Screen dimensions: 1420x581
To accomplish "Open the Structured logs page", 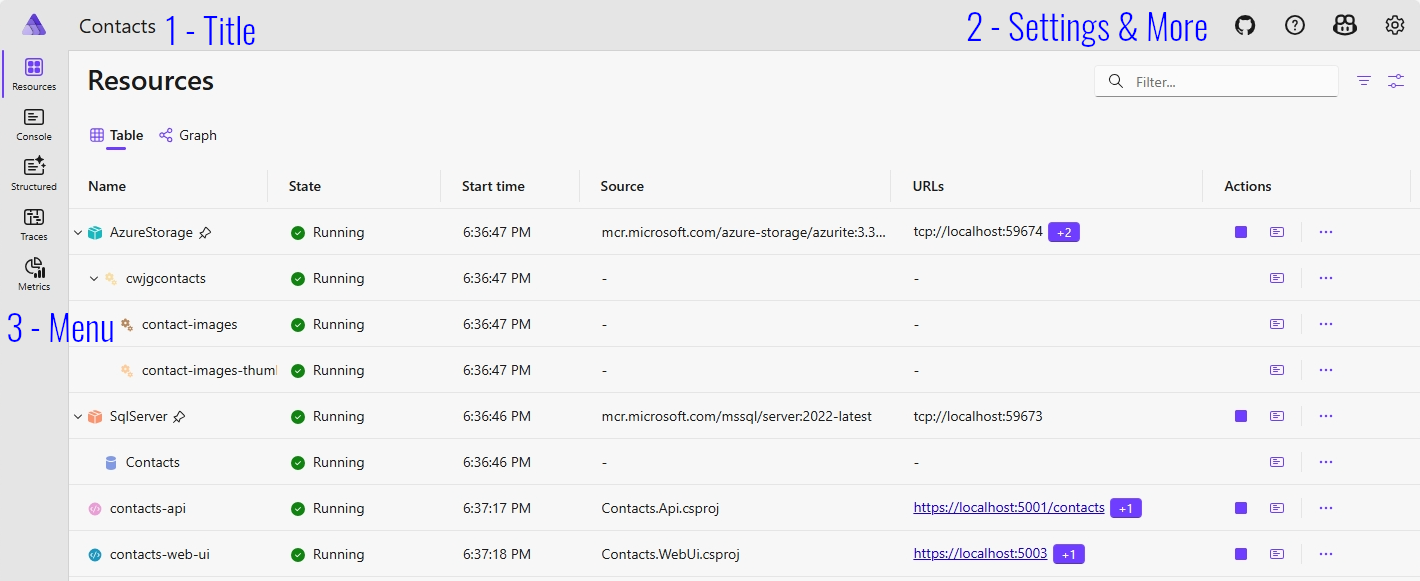I will click(x=34, y=175).
